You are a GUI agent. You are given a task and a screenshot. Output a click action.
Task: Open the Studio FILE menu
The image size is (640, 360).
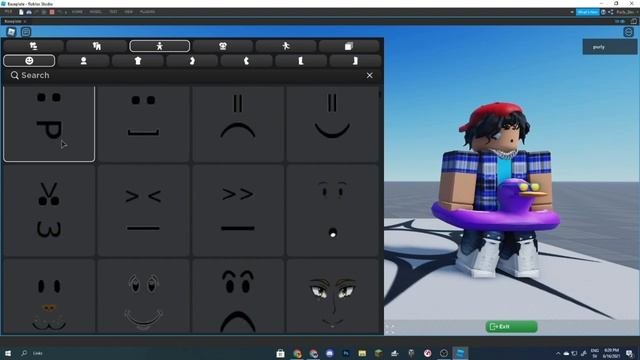tap(8, 12)
